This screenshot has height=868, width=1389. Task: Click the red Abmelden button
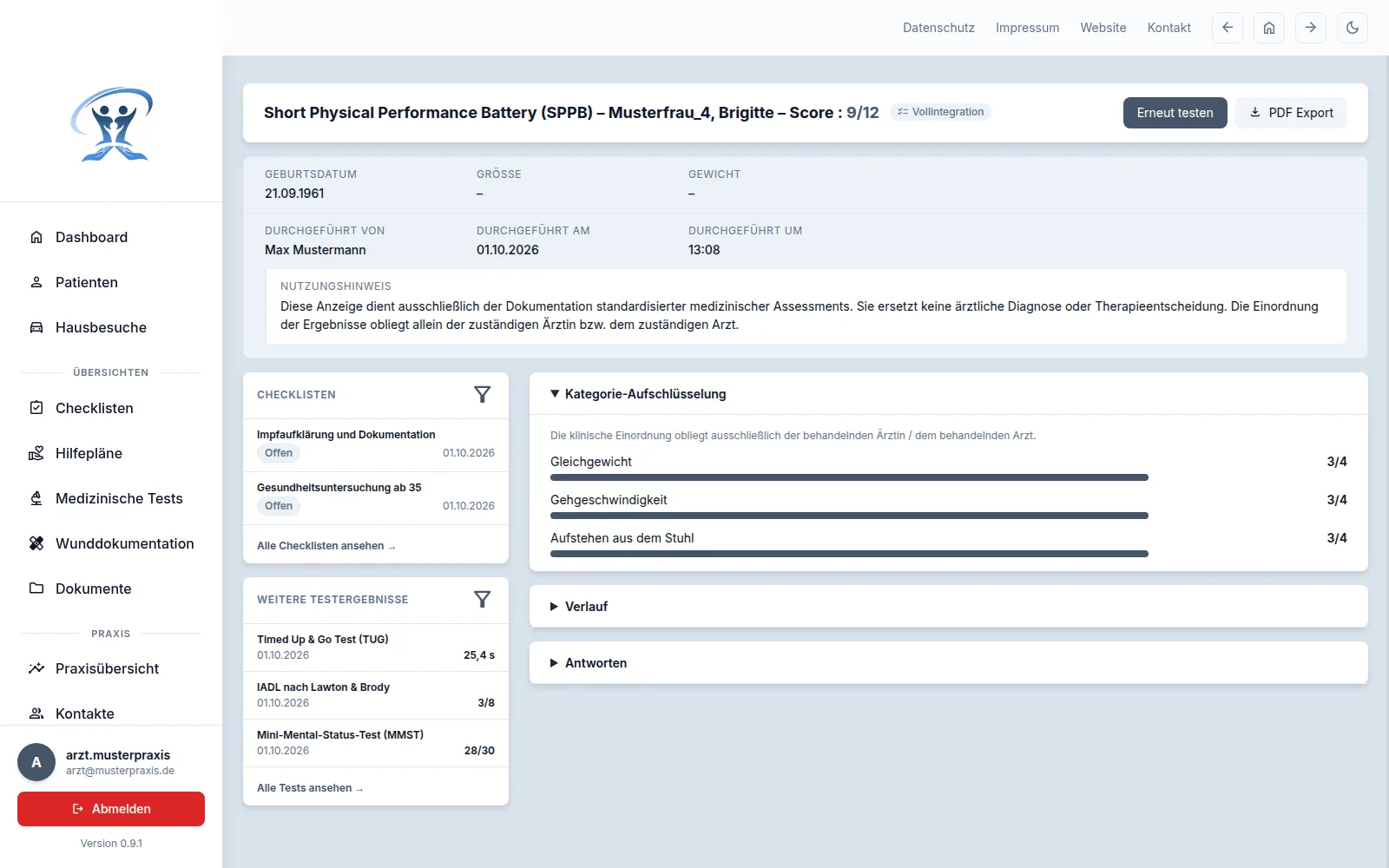pyautogui.click(x=111, y=809)
